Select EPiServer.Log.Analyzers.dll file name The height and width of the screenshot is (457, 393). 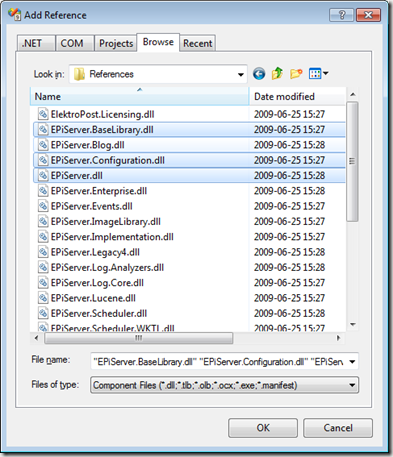click(107, 268)
